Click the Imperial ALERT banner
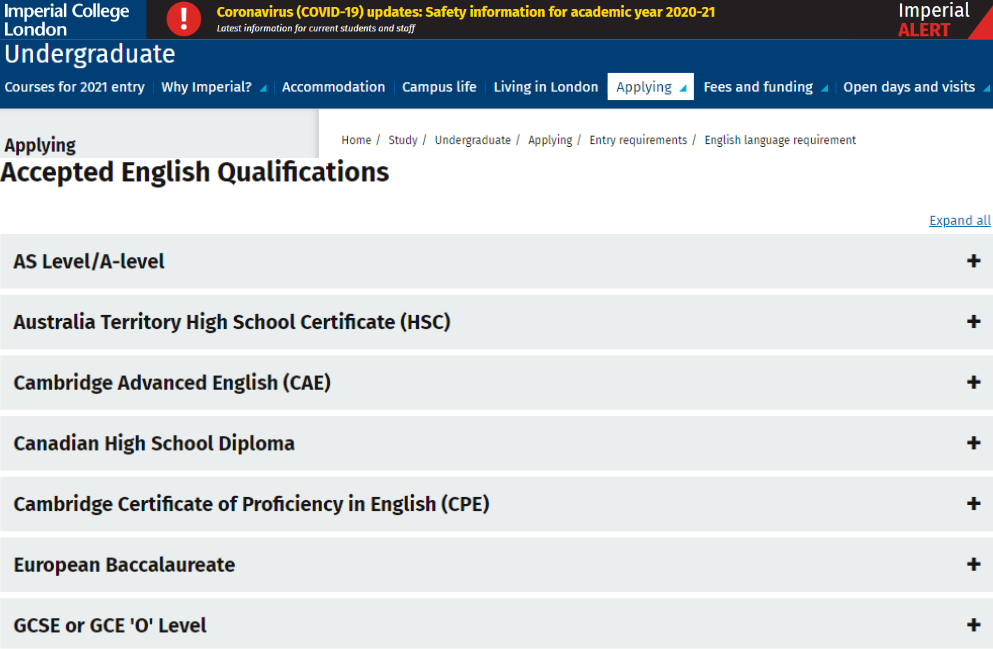This screenshot has width=993, height=649. 933,20
